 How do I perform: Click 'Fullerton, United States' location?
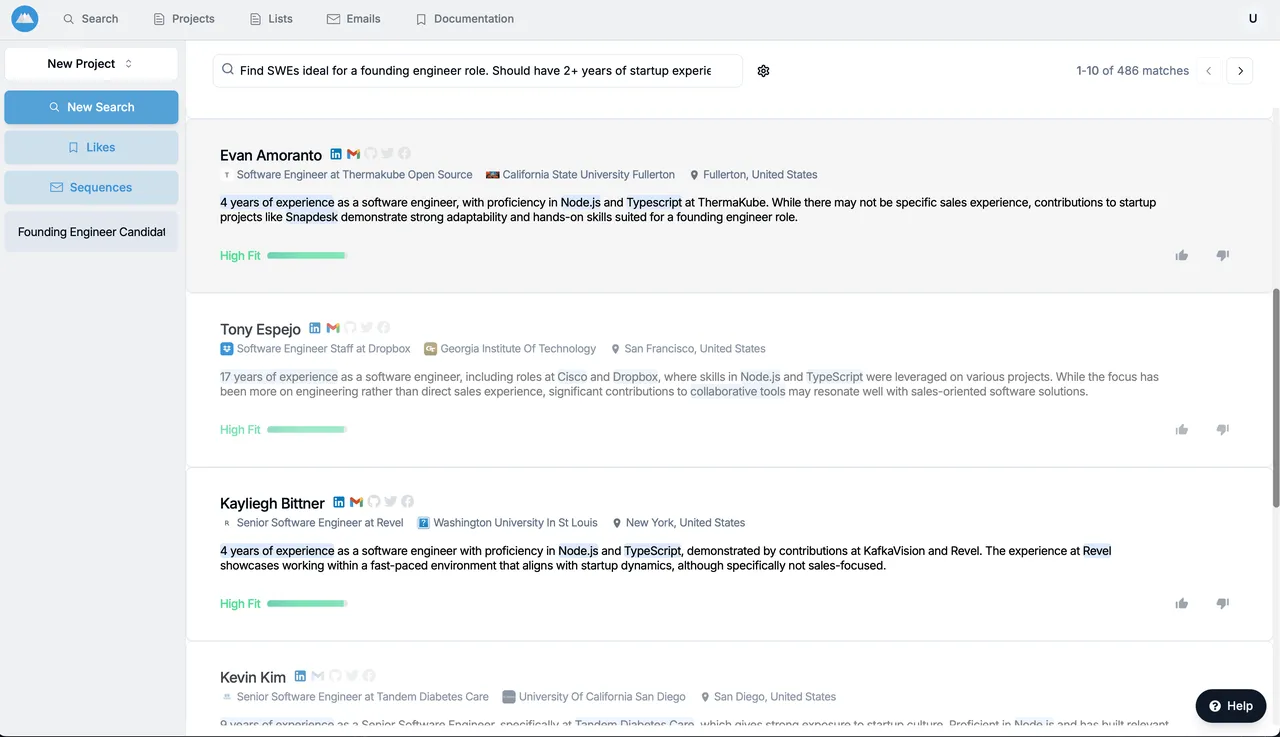760,175
